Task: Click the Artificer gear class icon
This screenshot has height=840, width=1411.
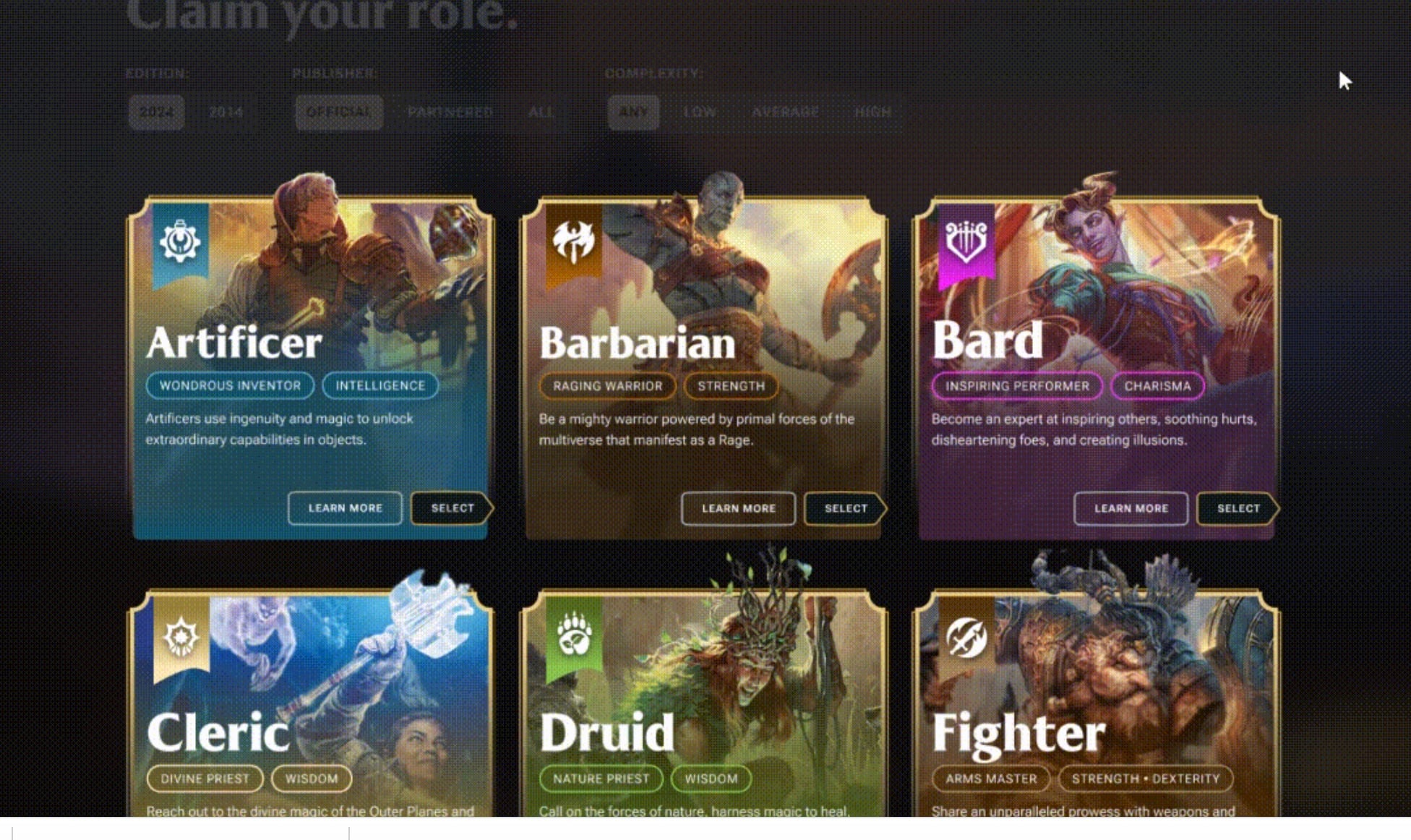Action: [180, 241]
